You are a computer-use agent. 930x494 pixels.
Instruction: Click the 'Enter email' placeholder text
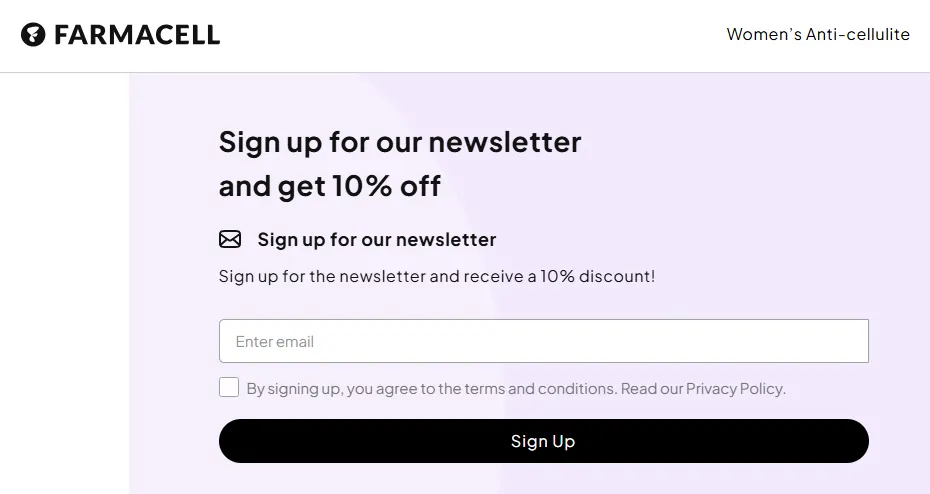[x=275, y=341]
